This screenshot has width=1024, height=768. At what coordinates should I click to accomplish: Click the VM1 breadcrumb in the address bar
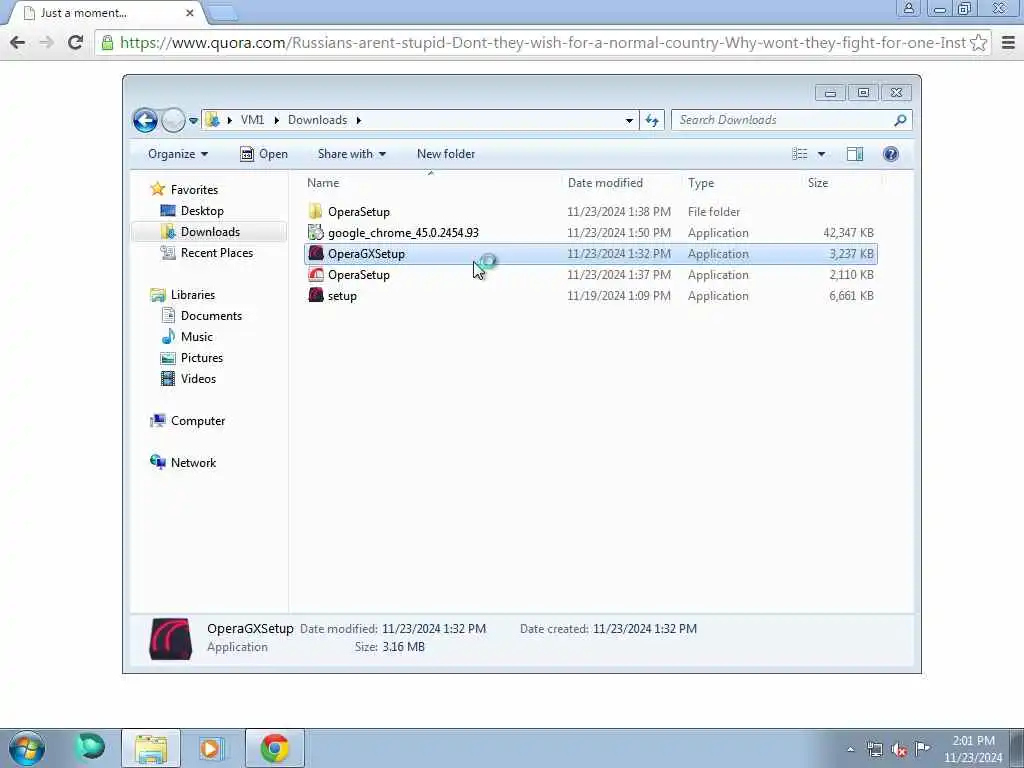pyautogui.click(x=252, y=120)
